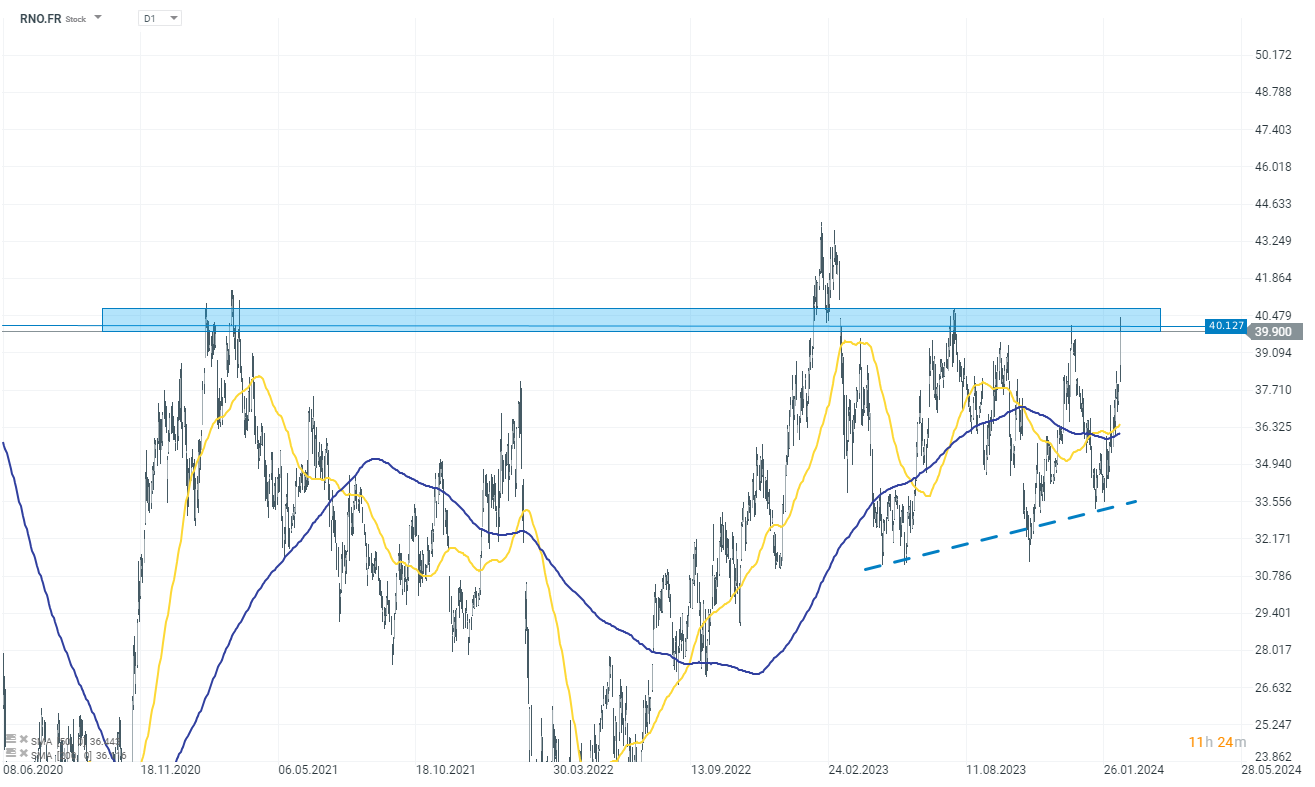Click the 06.05.2021 date axis label
The image size is (1315, 787).
(308, 770)
